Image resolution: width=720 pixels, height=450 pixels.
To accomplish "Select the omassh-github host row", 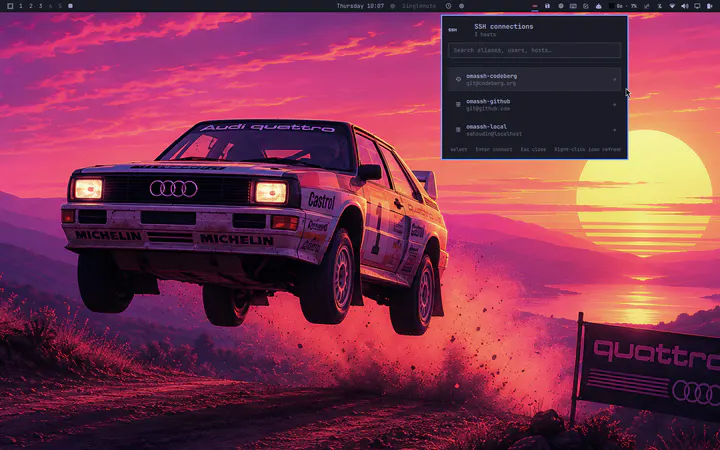I will click(x=534, y=105).
